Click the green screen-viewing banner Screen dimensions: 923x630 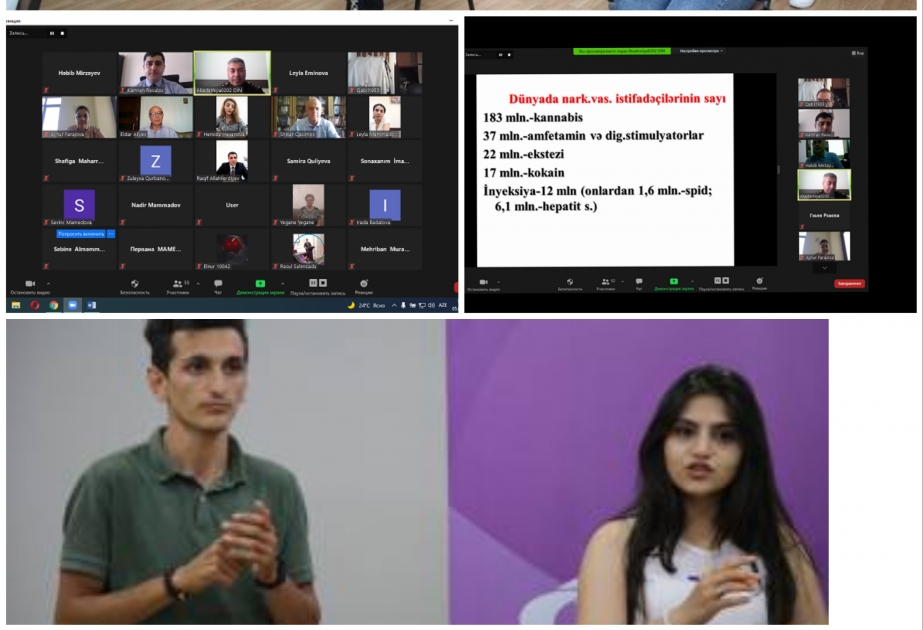[x=622, y=51]
